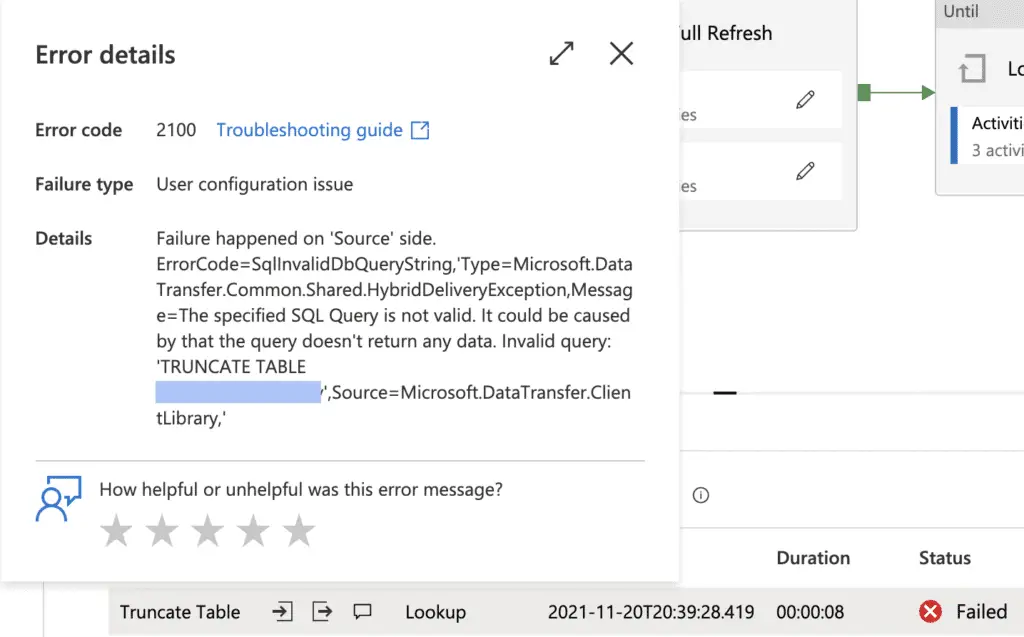
Task: Click the 2021-11-20T20:39:28.419 run start value
Action: tap(651, 612)
